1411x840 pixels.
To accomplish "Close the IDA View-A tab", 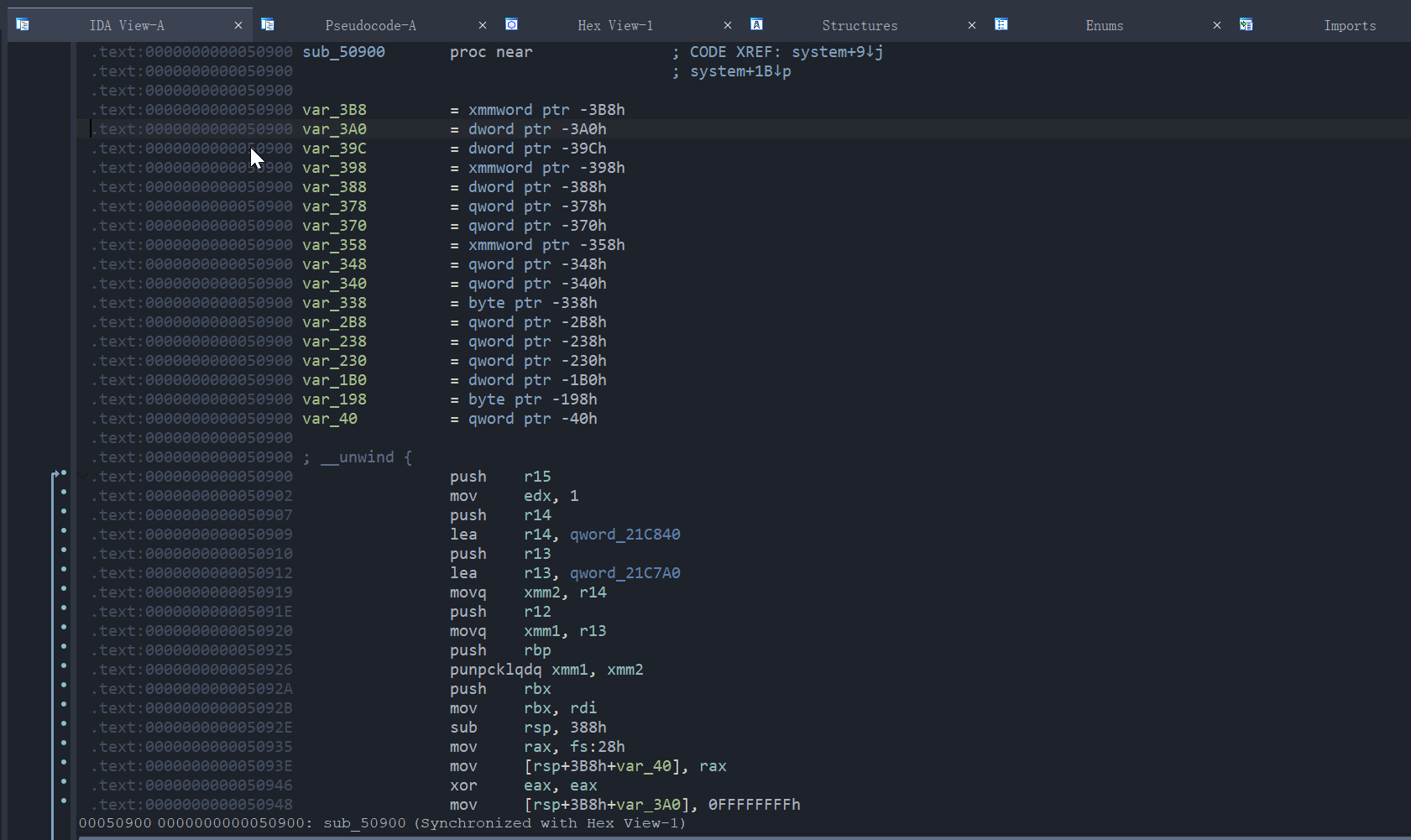I will click(238, 25).
